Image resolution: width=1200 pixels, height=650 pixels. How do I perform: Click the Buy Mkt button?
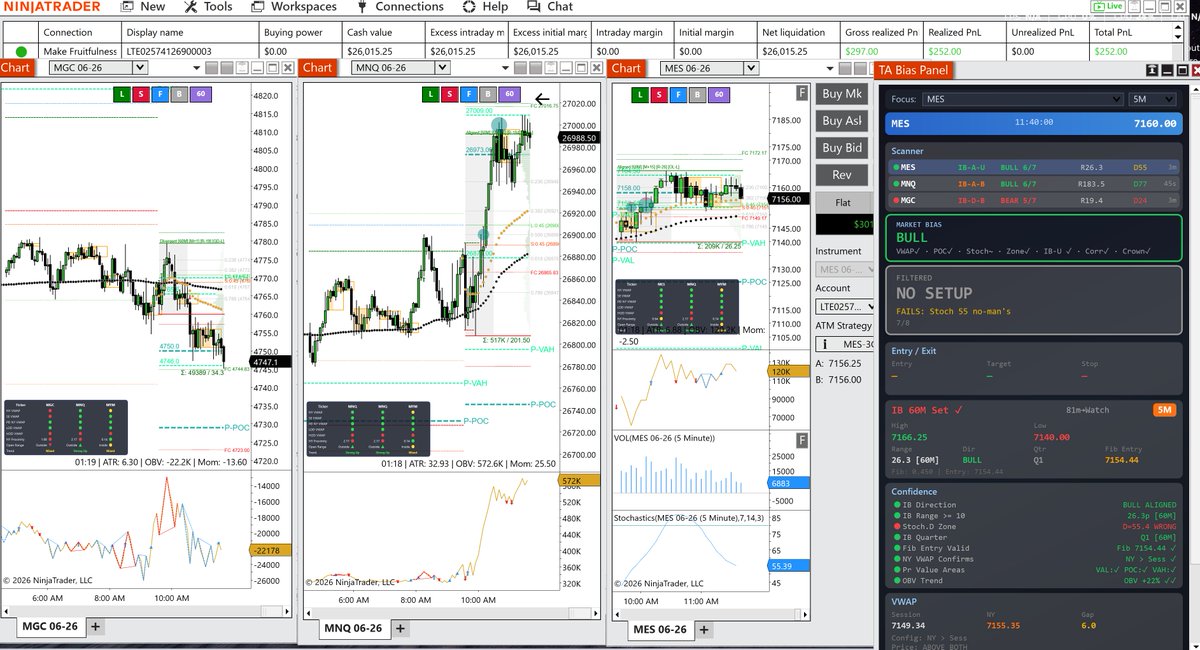(842, 94)
